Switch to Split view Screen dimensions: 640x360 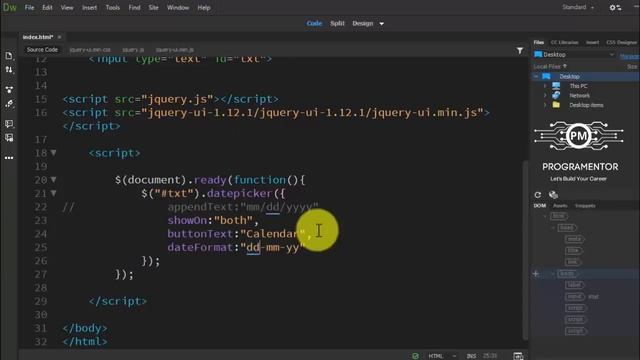click(337, 23)
